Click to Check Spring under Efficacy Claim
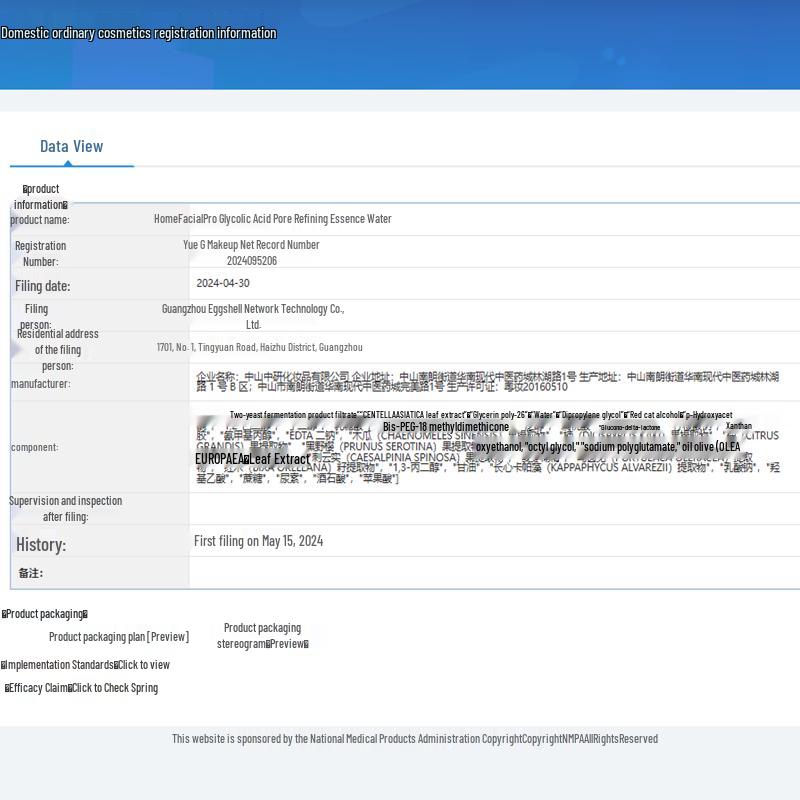800x800 pixels. click(x=114, y=687)
